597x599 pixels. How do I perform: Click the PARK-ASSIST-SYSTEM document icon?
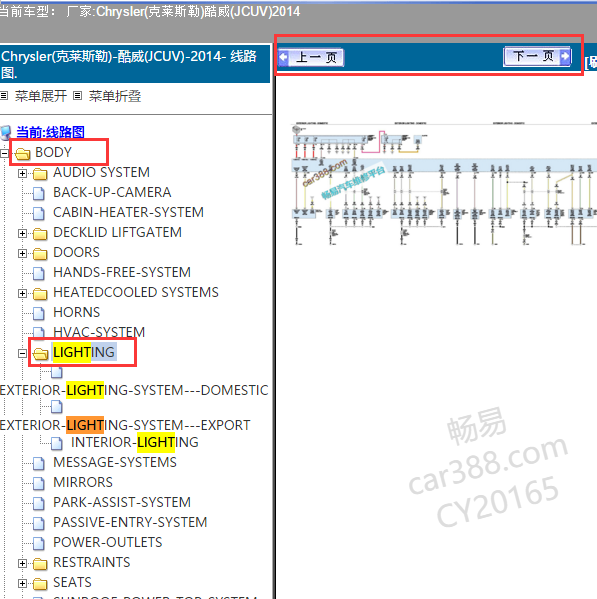coord(39,503)
